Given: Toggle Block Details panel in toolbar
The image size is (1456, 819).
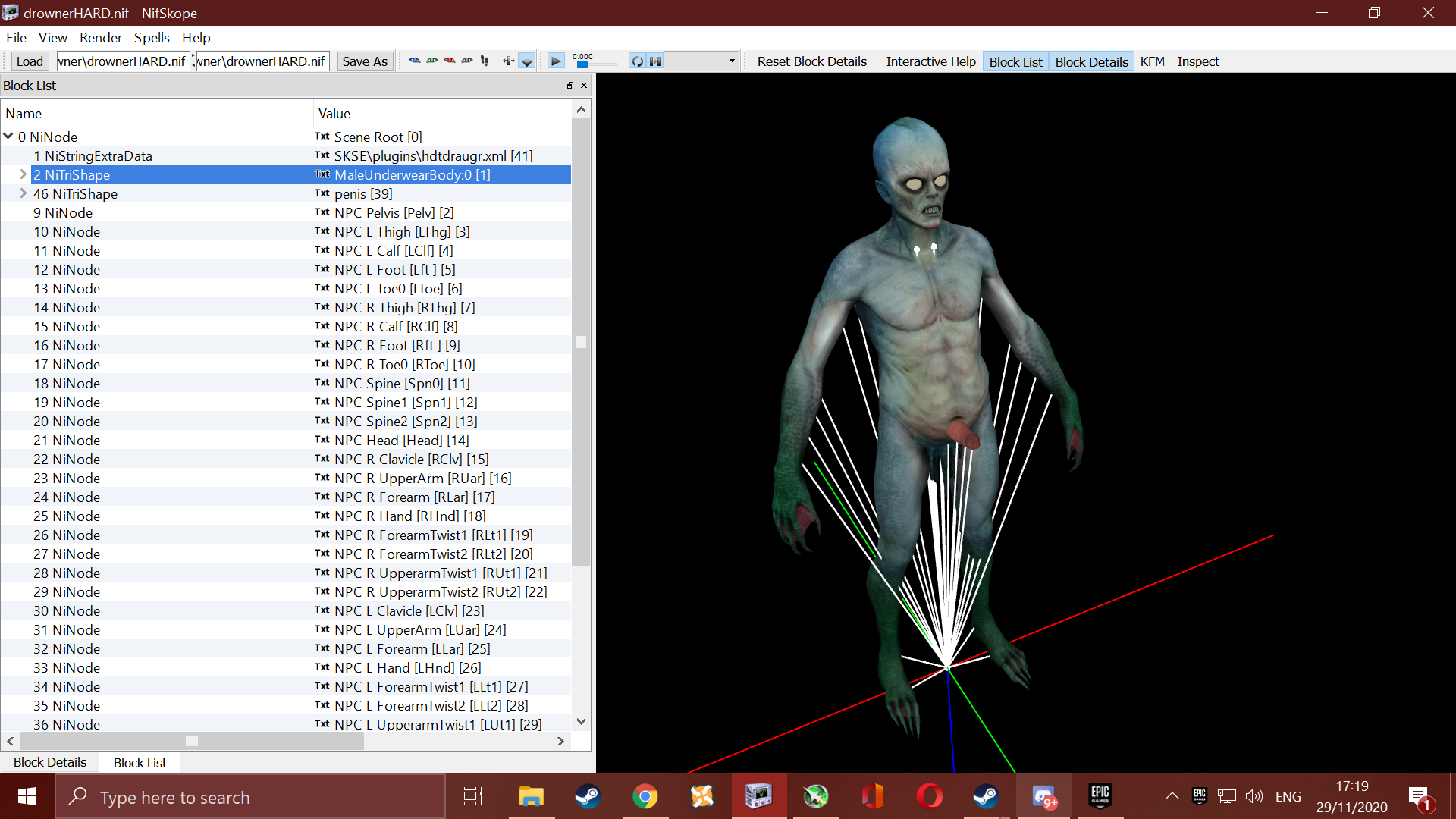Looking at the screenshot, I should [x=1091, y=61].
